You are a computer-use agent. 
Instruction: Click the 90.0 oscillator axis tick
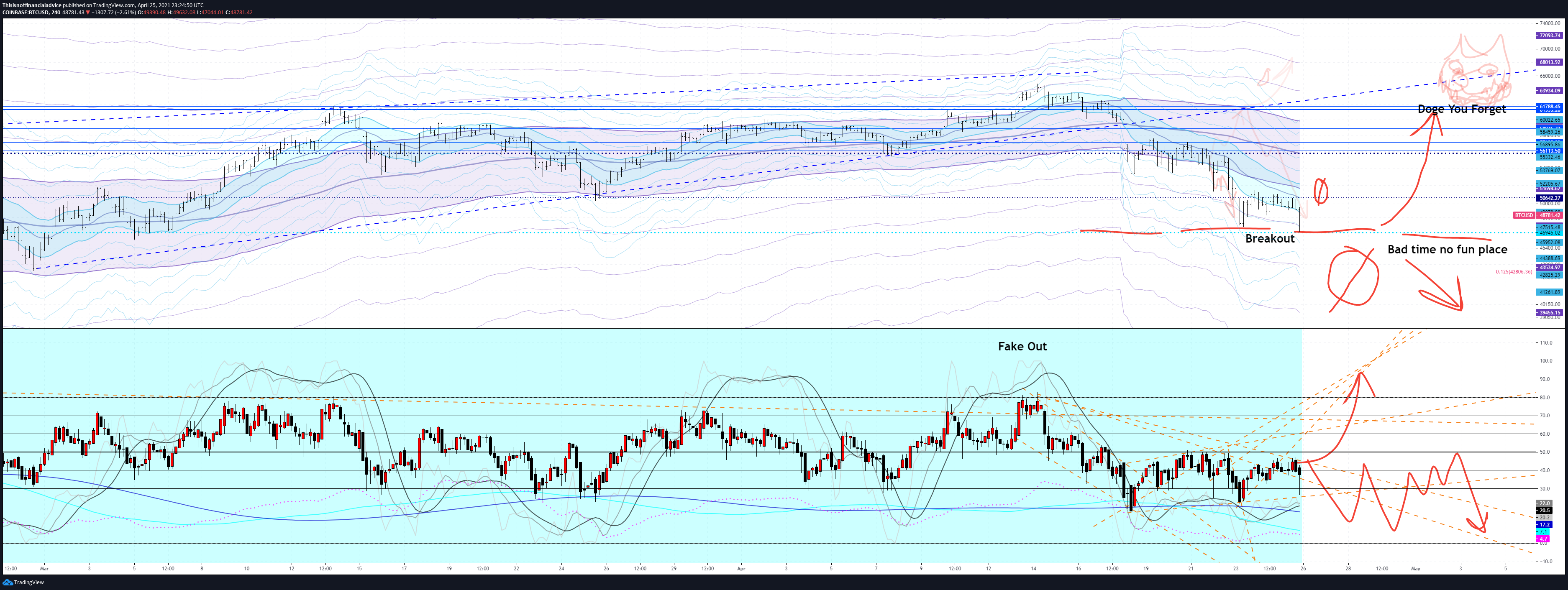[x=1545, y=379]
